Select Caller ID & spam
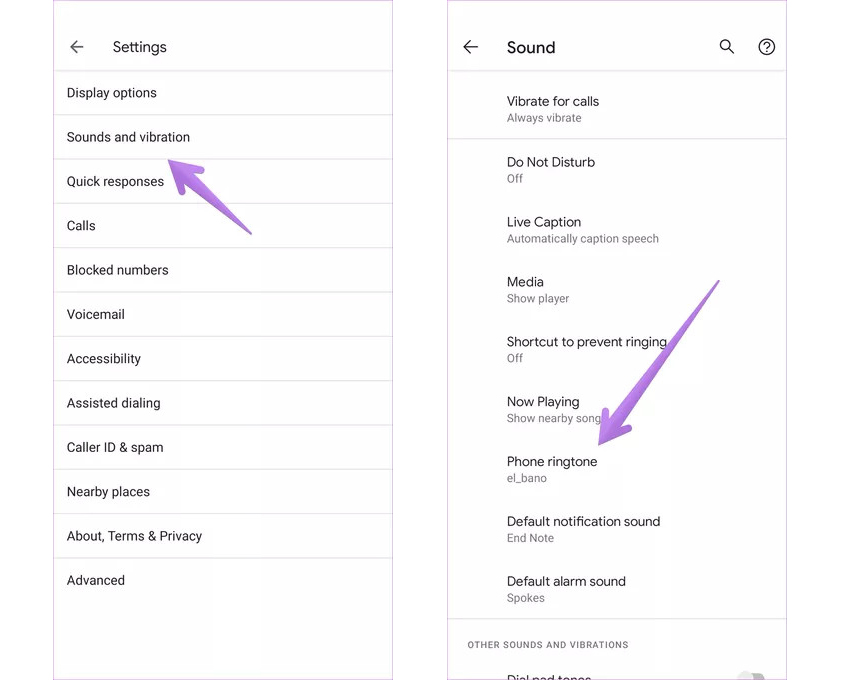 pos(115,447)
